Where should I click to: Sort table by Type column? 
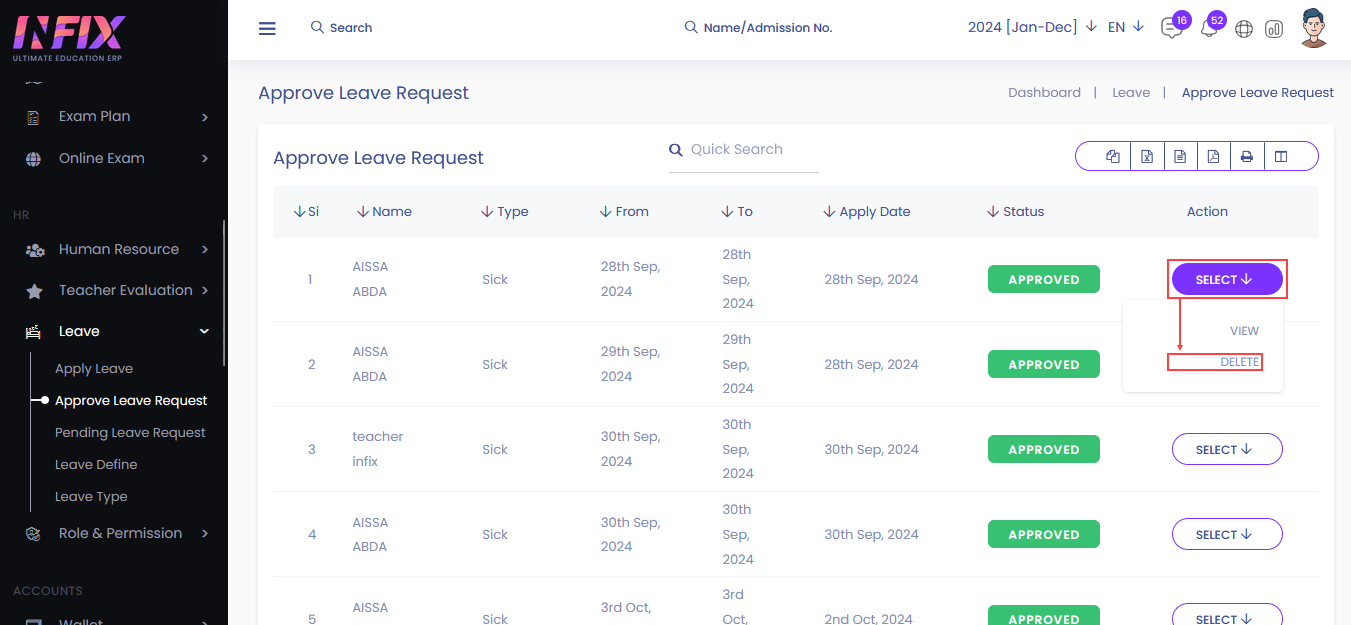[x=505, y=211]
